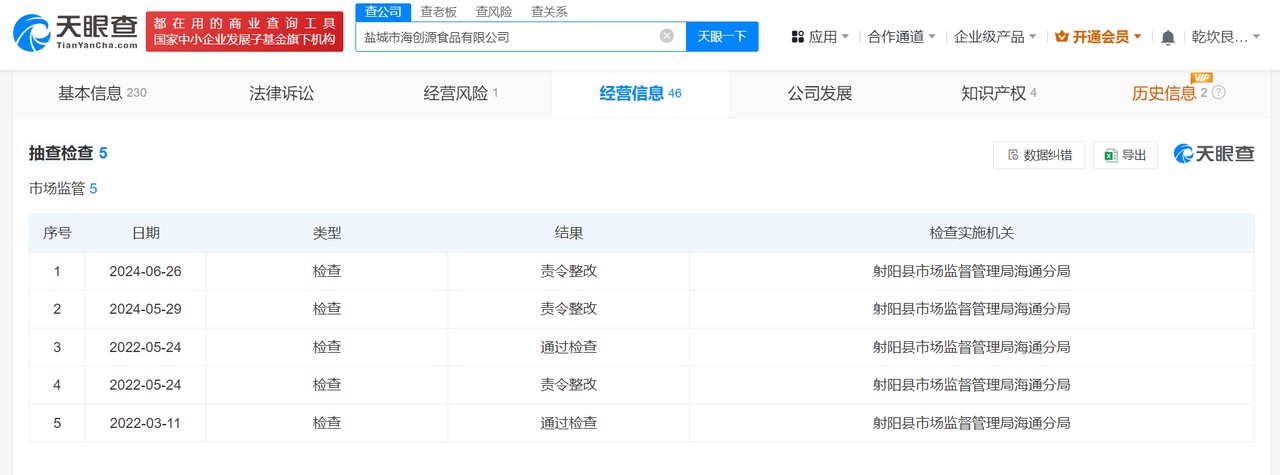Click date cell 2024-05-29
Image resolution: width=1280 pixels, height=475 pixels.
(x=145, y=309)
